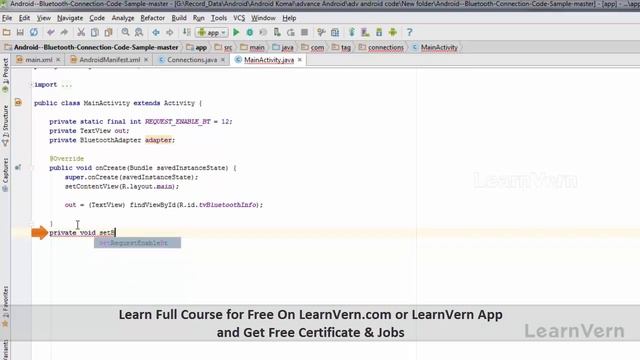Click the Cut scissors icon

point(81,32)
